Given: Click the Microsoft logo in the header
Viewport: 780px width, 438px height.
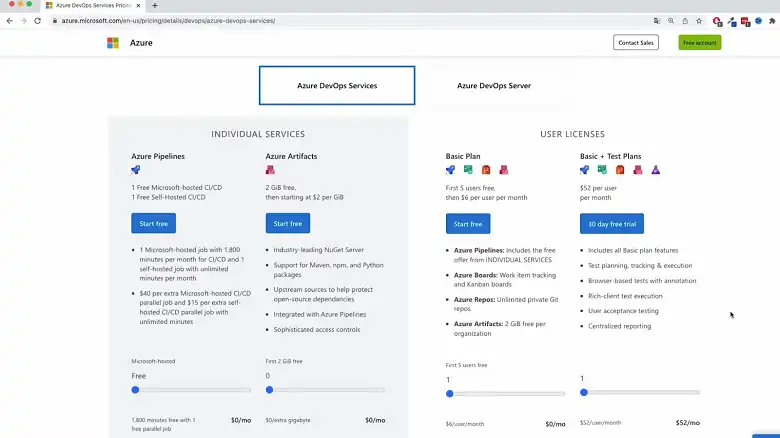Looking at the screenshot, I should click(113, 43).
